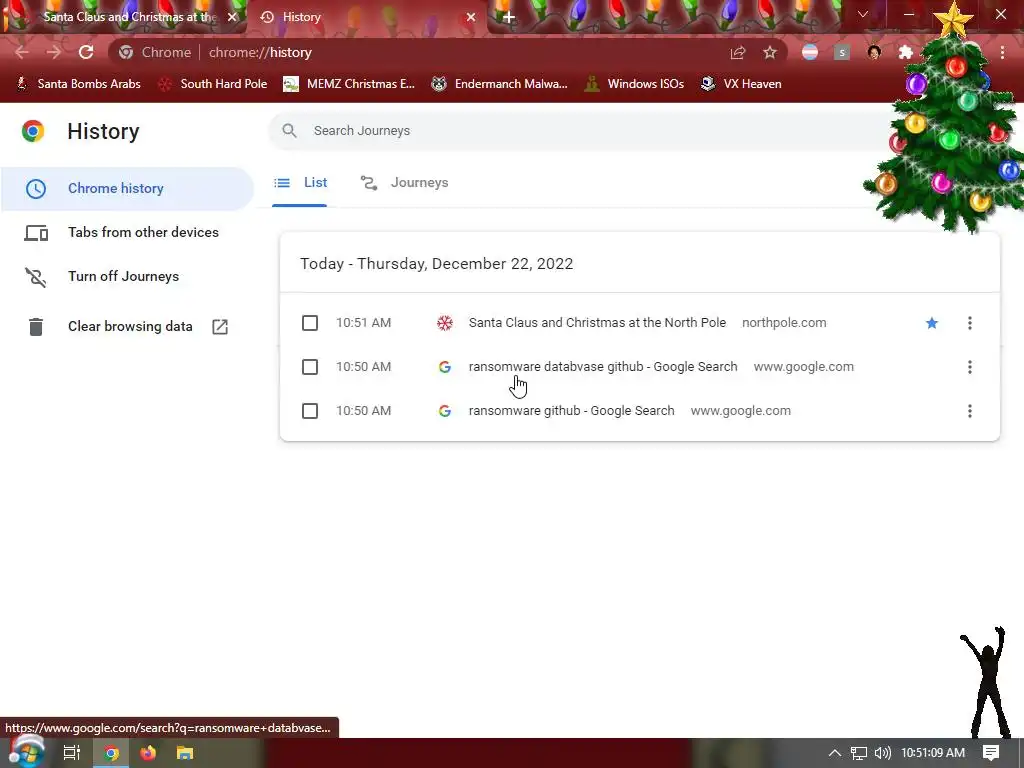The height and width of the screenshot is (768, 1024).
Task: Check the Santa Claus history entry checkbox
Action: tap(310, 323)
